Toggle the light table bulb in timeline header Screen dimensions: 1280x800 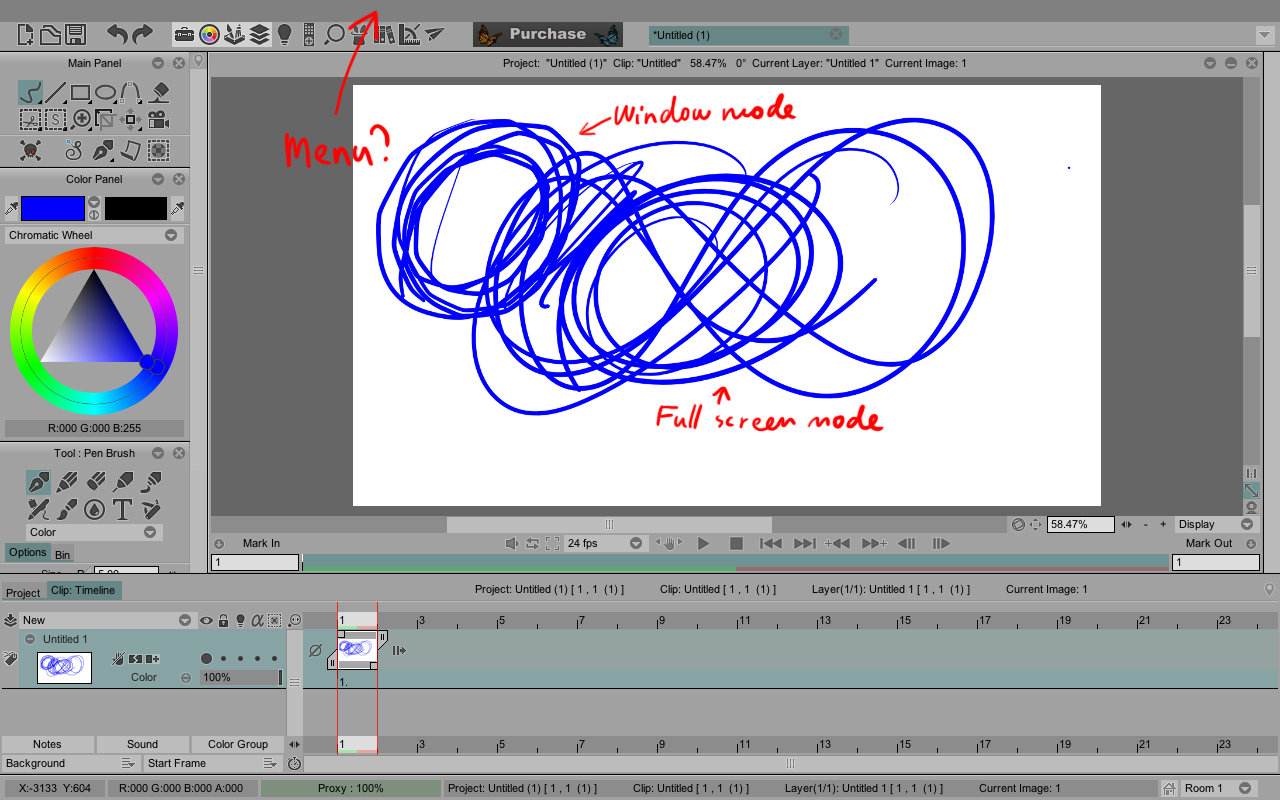click(240, 620)
